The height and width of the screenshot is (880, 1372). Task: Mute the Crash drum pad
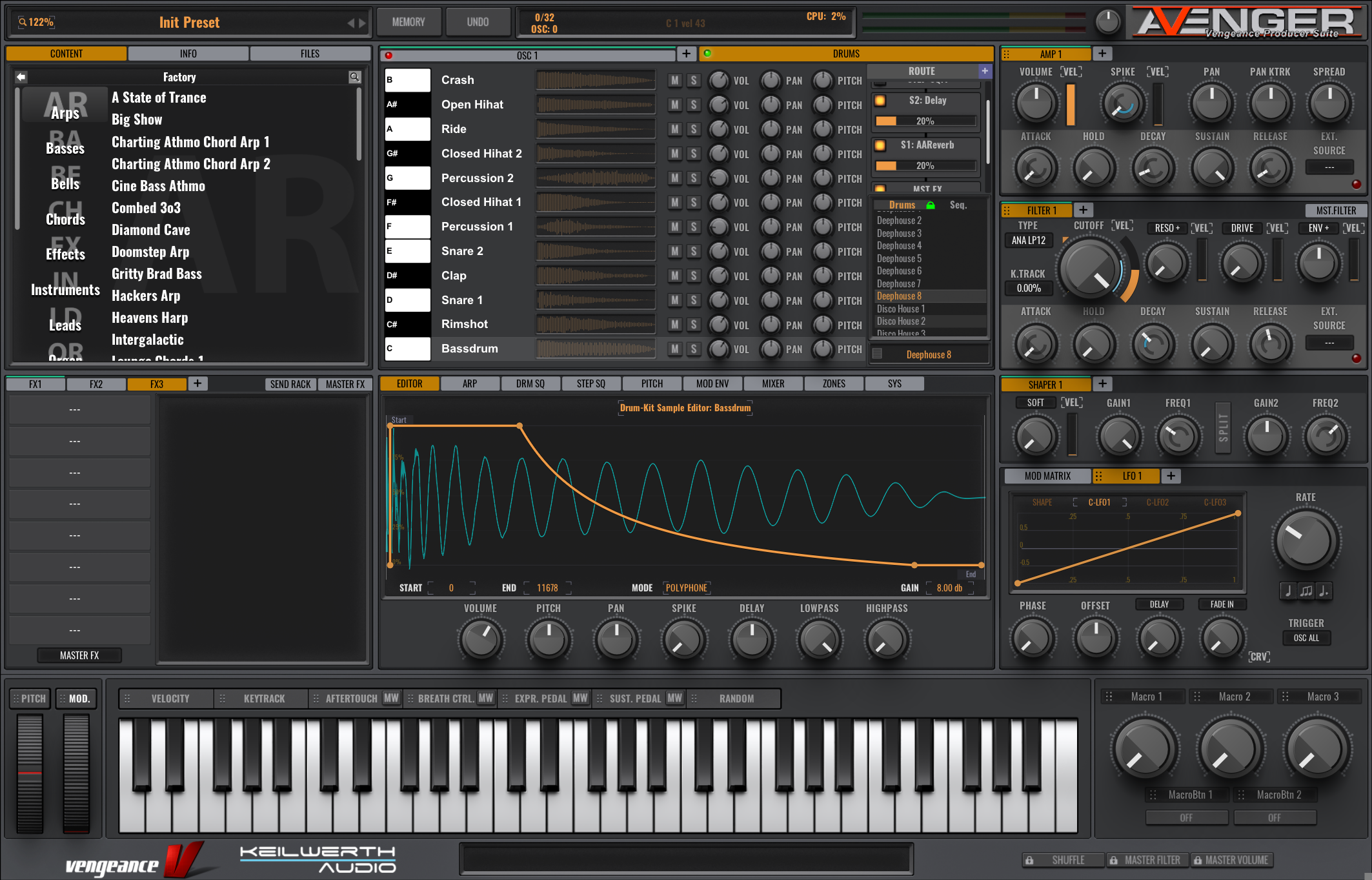pos(674,81)
